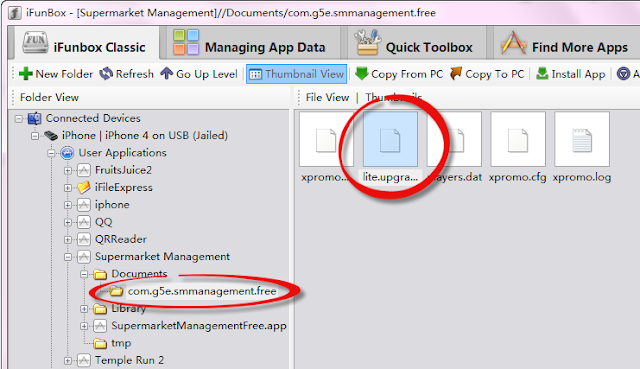Expand the QRReader app node
640x369 pixels.
tap(68, 240)
